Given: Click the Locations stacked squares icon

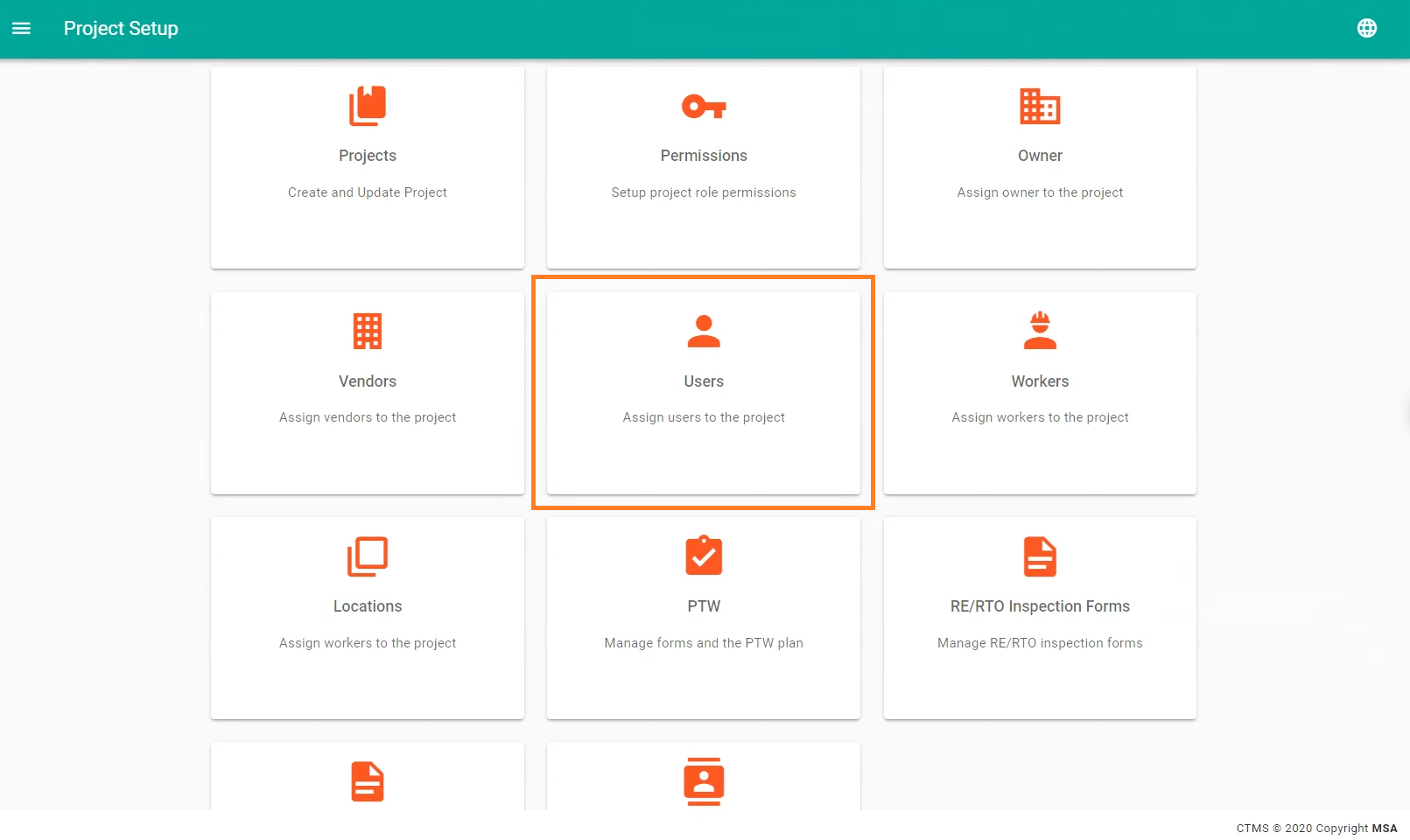Looking at the screenshot, I should [368, 556].
